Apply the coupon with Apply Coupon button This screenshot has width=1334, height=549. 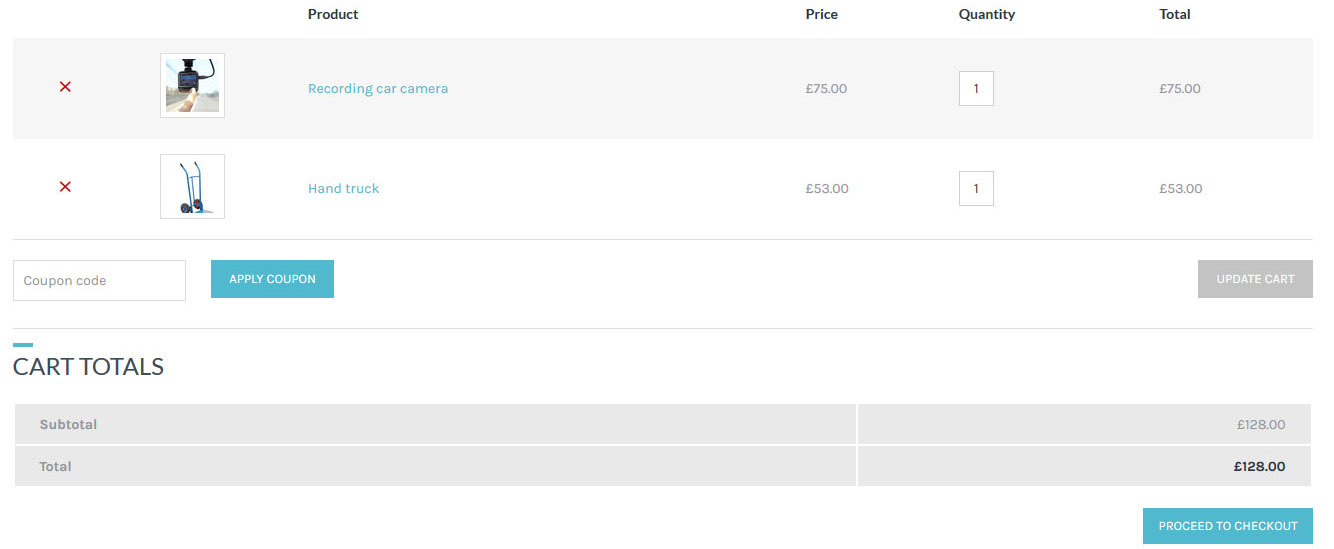coord(272,279)
